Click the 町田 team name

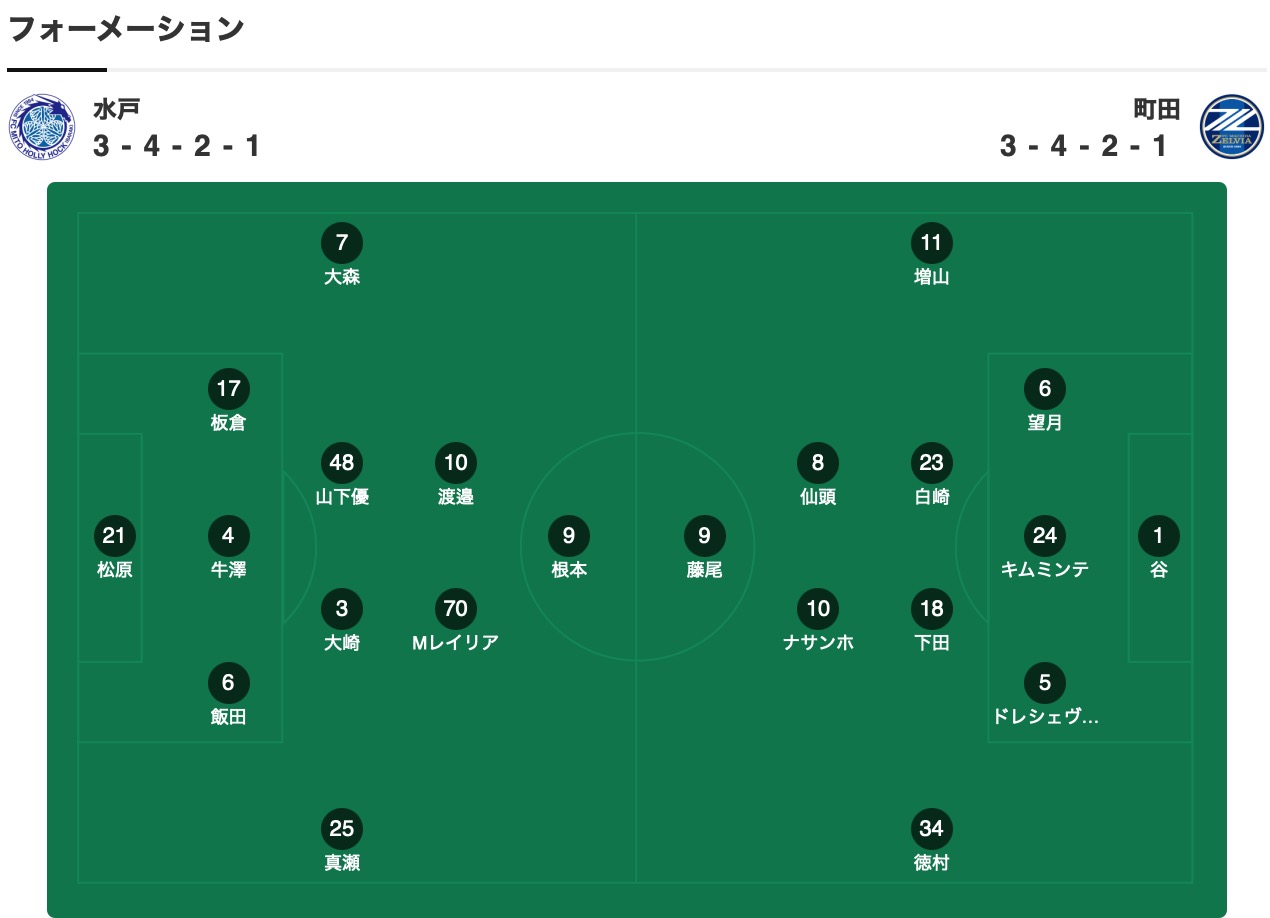point(1156,108)
